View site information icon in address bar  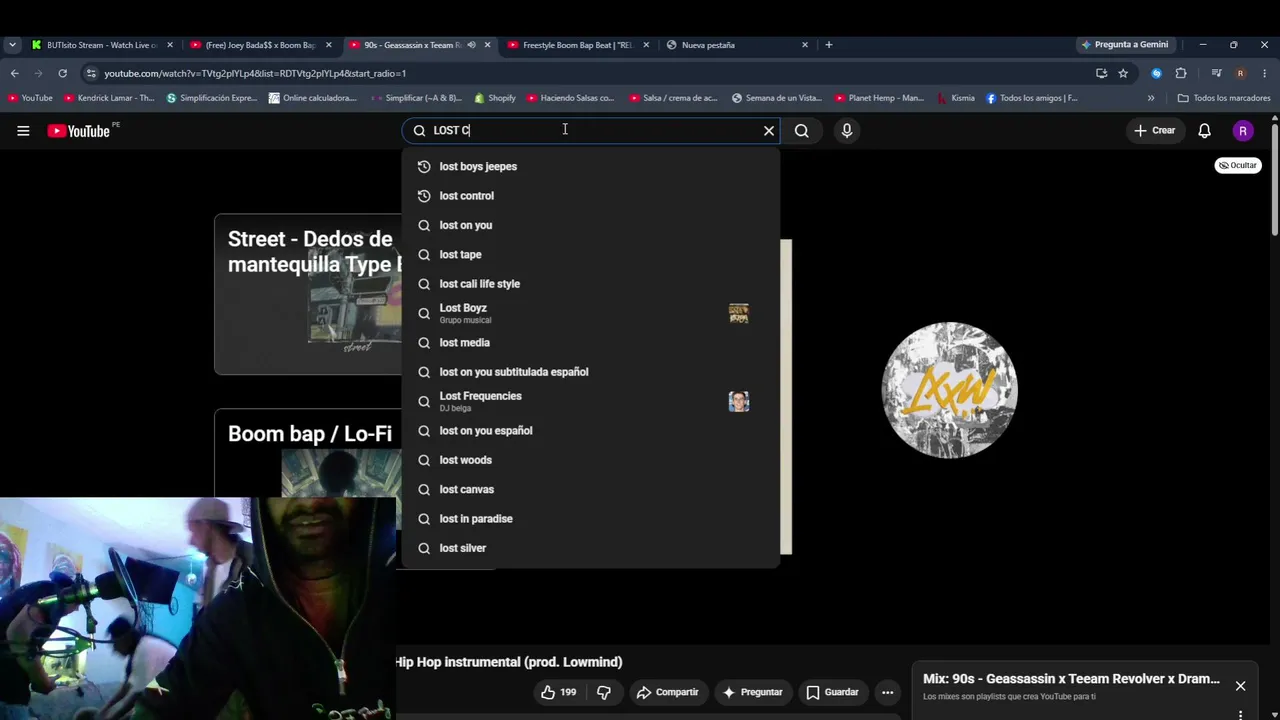coord(91,73)
